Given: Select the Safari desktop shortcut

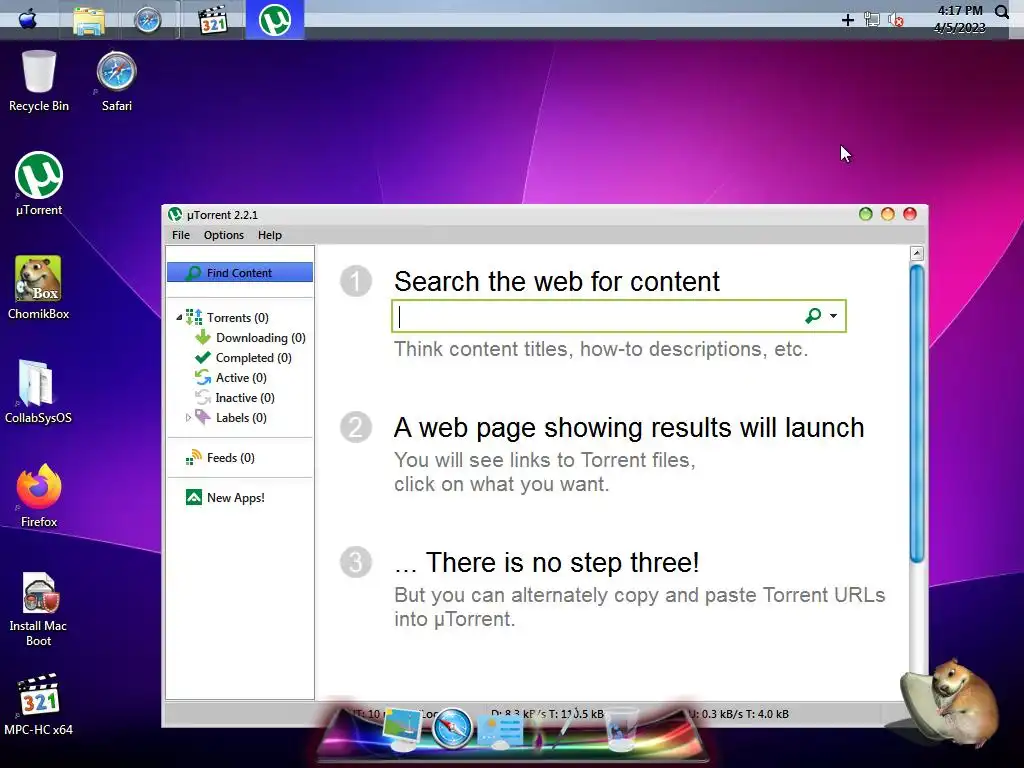Looking at the screenshot, I should 116,82.
